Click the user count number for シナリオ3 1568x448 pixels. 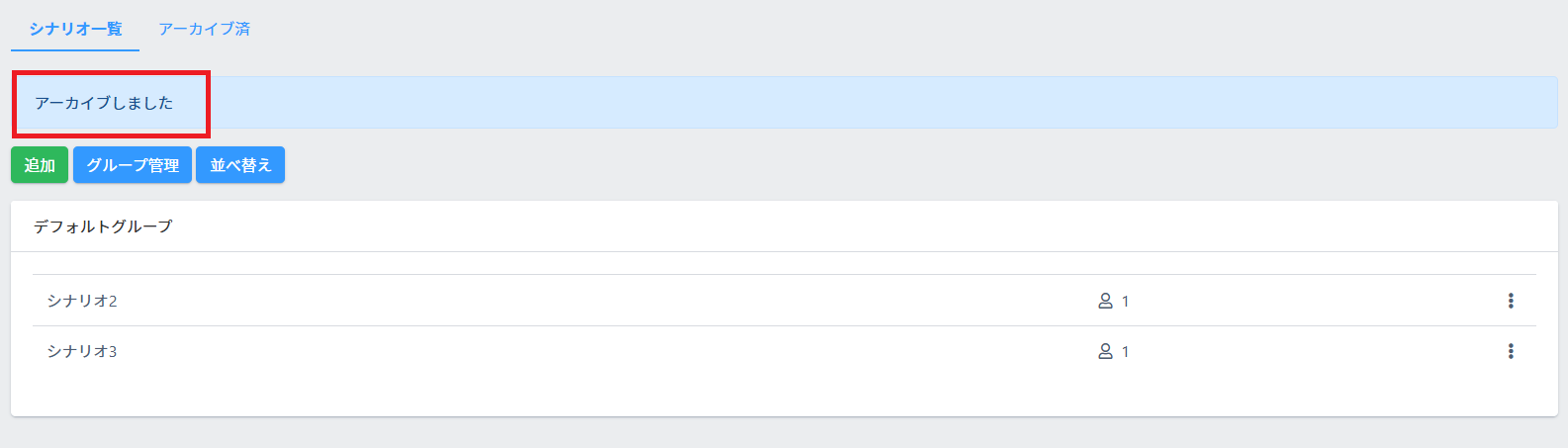pos(1125,352)
